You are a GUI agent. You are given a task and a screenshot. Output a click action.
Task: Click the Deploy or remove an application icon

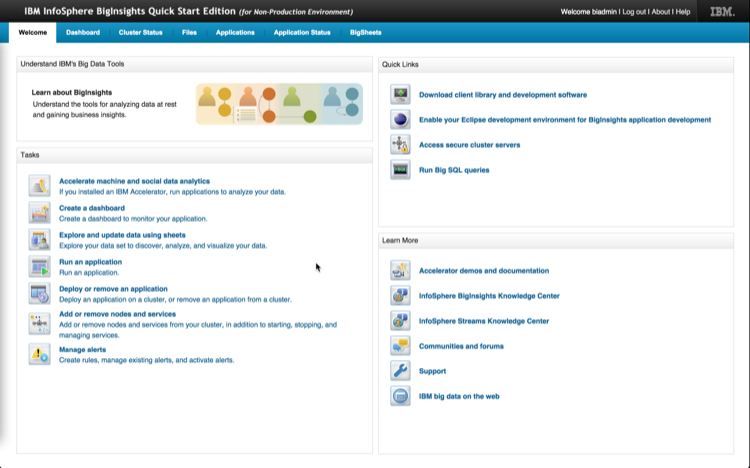(39, 293)
